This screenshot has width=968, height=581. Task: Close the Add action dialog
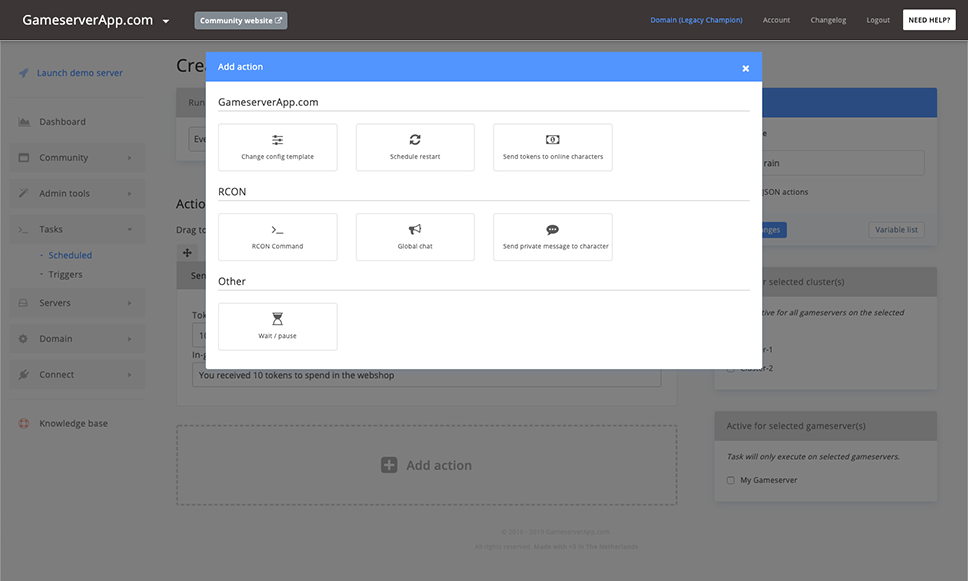(x=745, y=69)
